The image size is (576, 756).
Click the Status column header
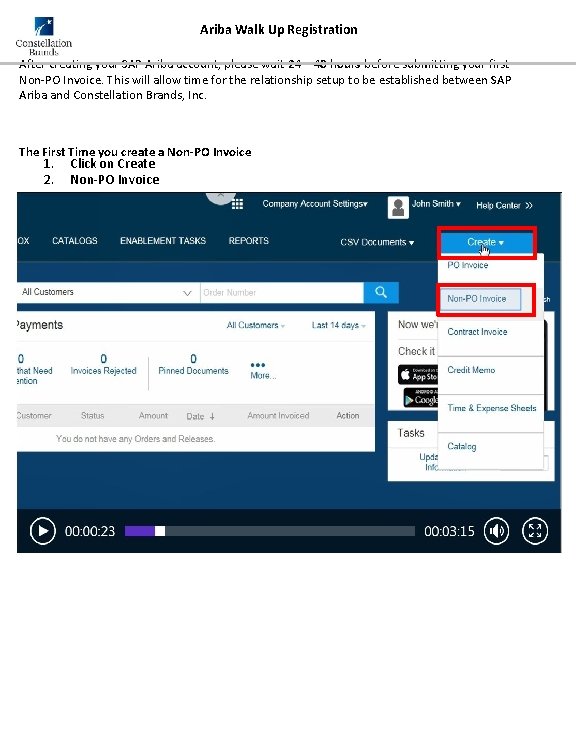coord(93,416)
